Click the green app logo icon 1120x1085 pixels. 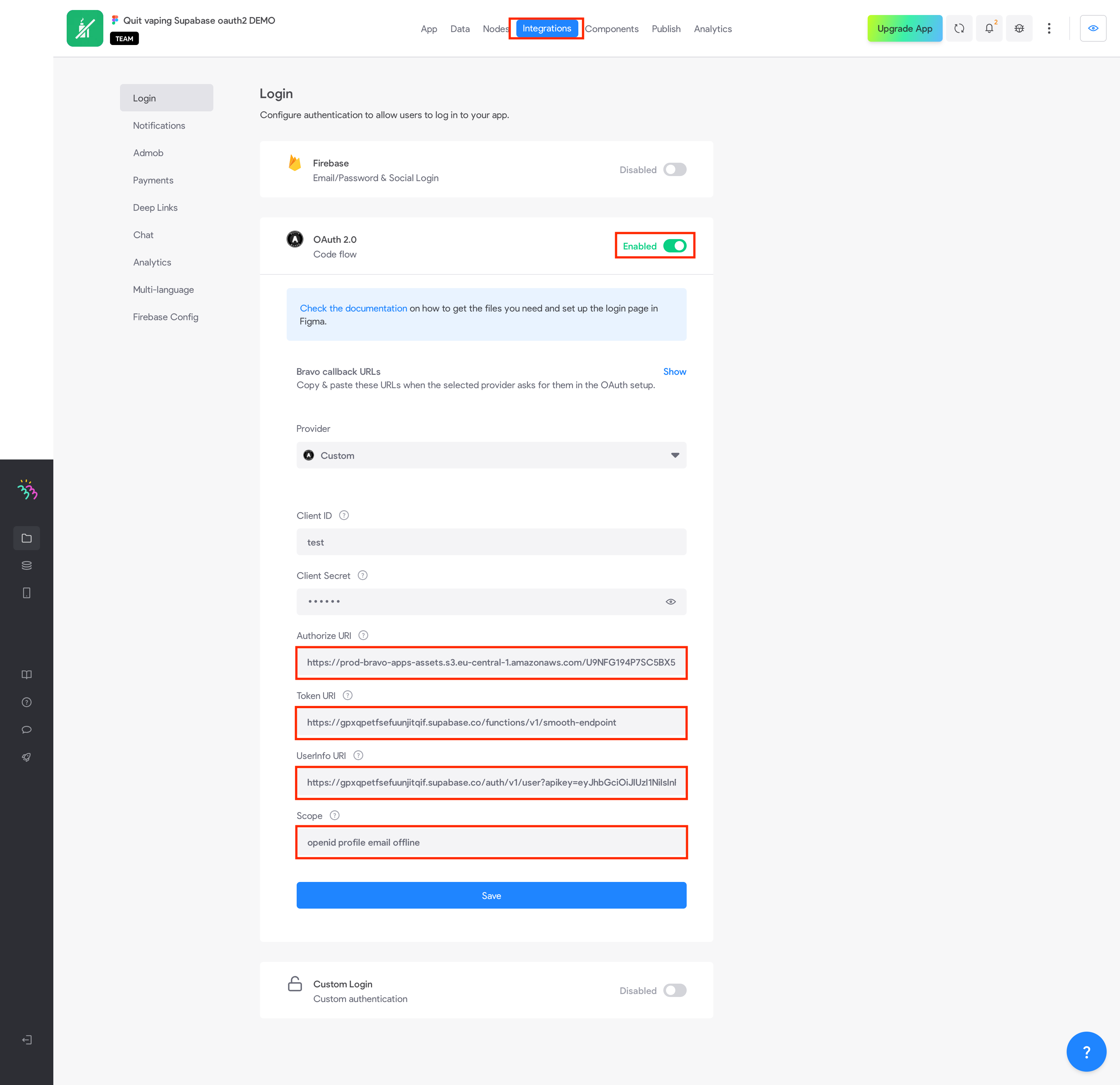tap(85, 29)
